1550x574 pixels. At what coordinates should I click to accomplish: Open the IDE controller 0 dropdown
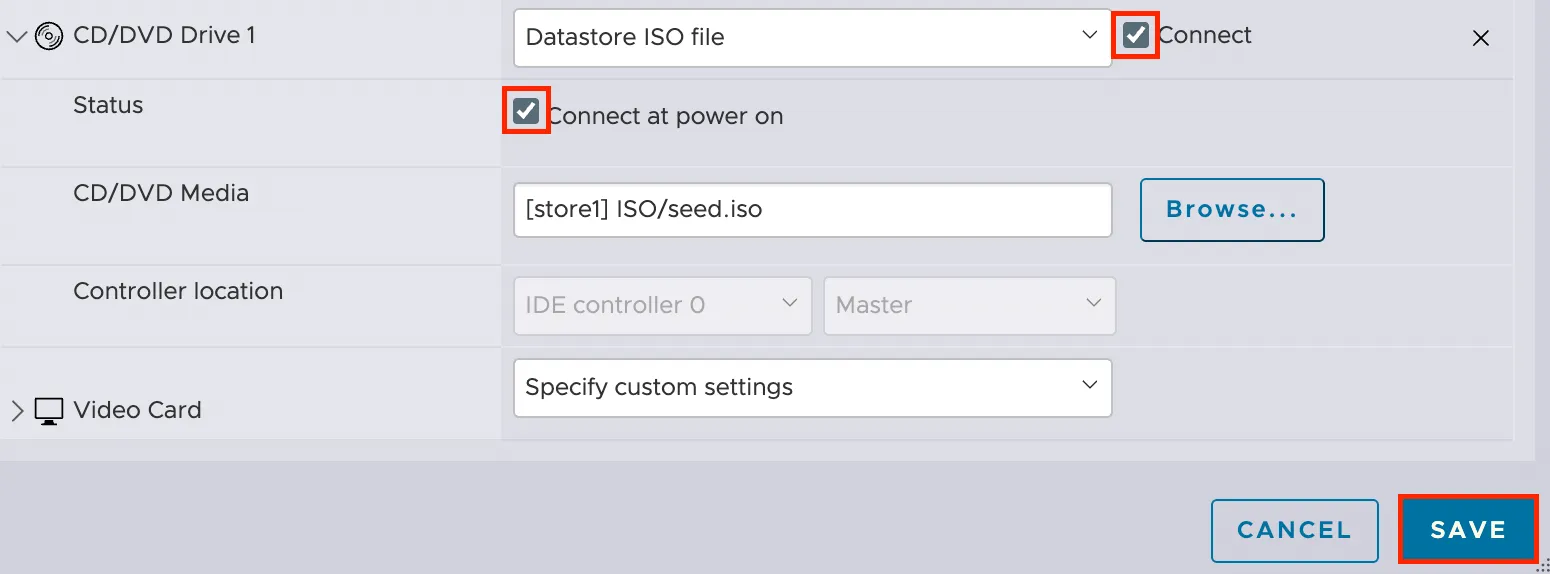pos(662,305)
